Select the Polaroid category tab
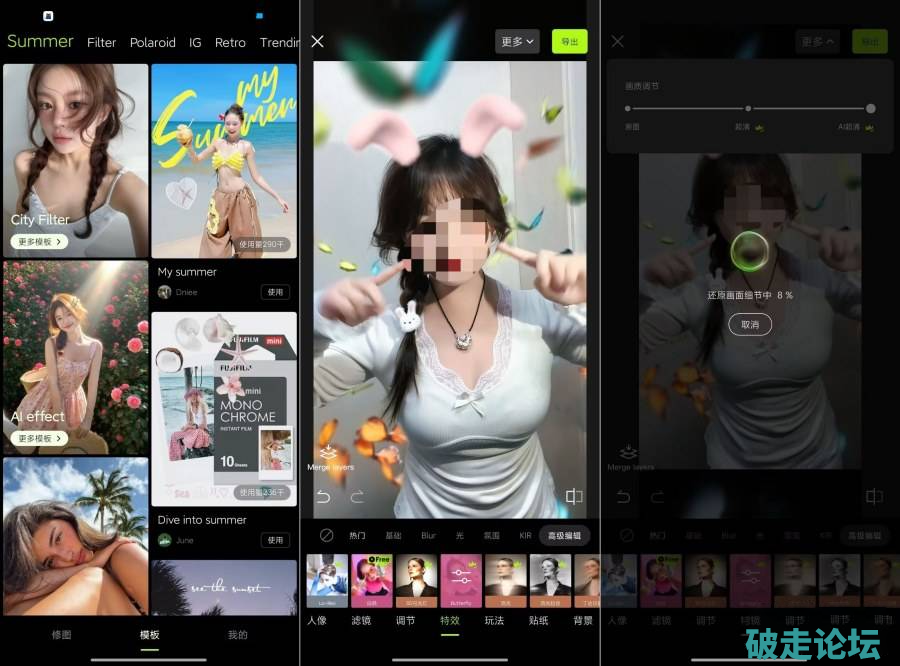The height and width of the screenshot is (666, 900). click(152, 43)
